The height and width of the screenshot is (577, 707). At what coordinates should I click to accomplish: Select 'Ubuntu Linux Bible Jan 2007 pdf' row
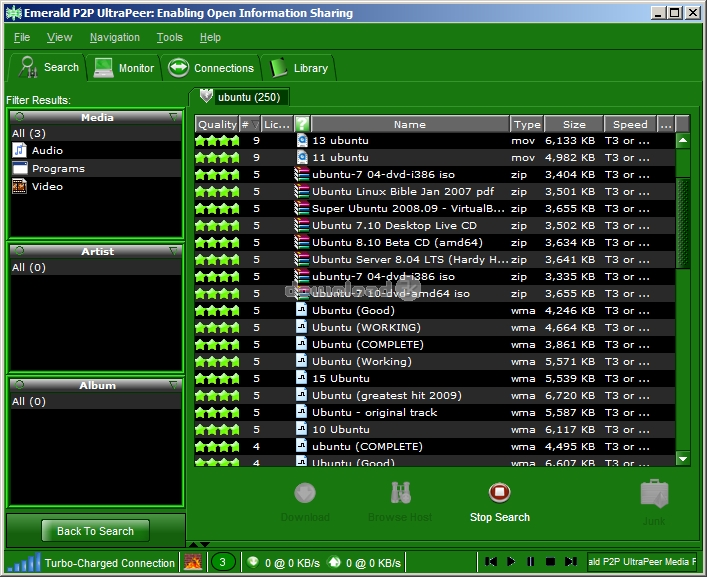435,192
